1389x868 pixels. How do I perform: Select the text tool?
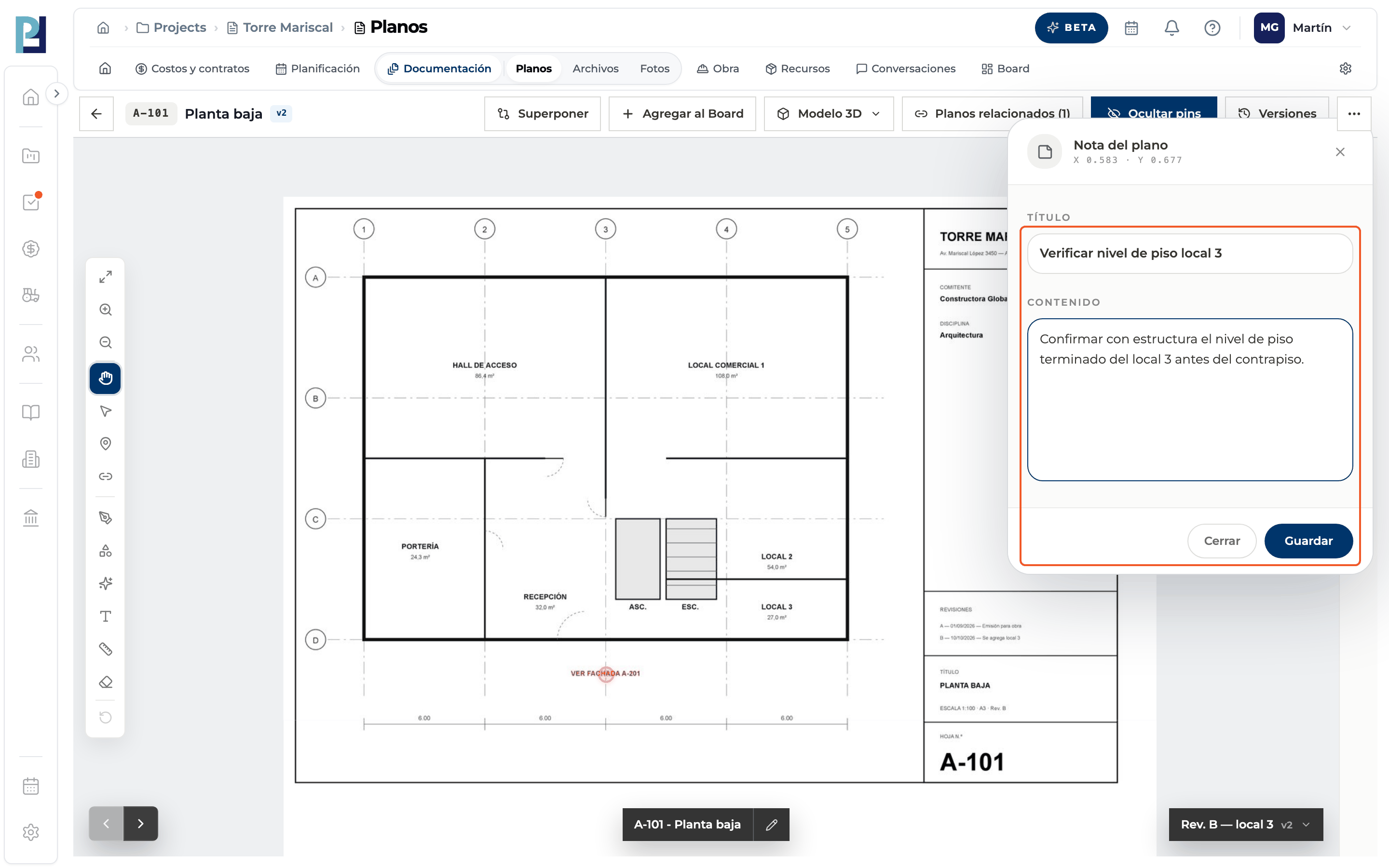pyautogui.click(x=105, y=617)
